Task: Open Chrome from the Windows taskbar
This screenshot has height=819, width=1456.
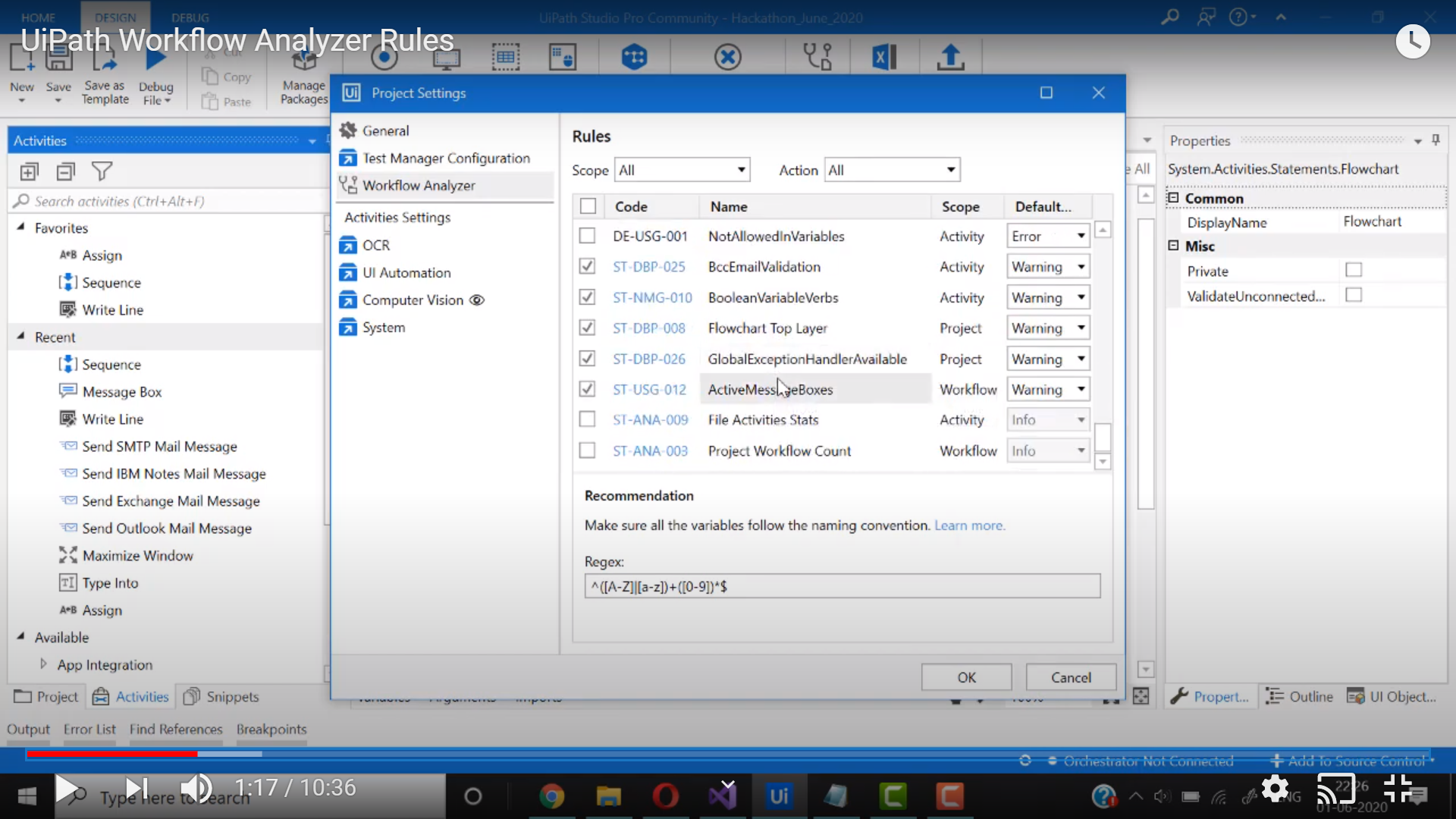Action: coord(551,796)
